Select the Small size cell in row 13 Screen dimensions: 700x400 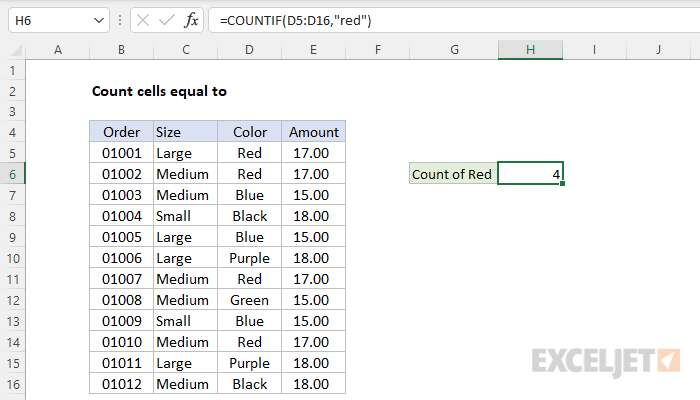pyautogui.click(x=186, y=321)
